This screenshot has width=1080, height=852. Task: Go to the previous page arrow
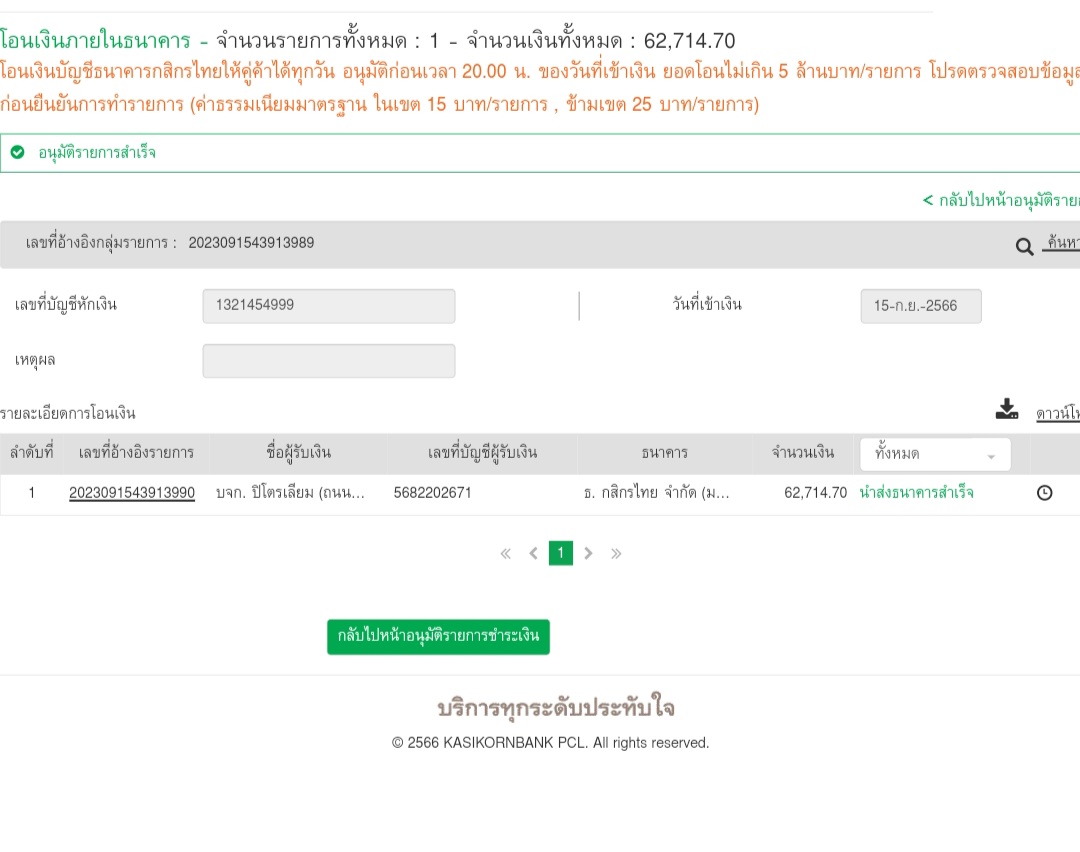tap(533, 553)
